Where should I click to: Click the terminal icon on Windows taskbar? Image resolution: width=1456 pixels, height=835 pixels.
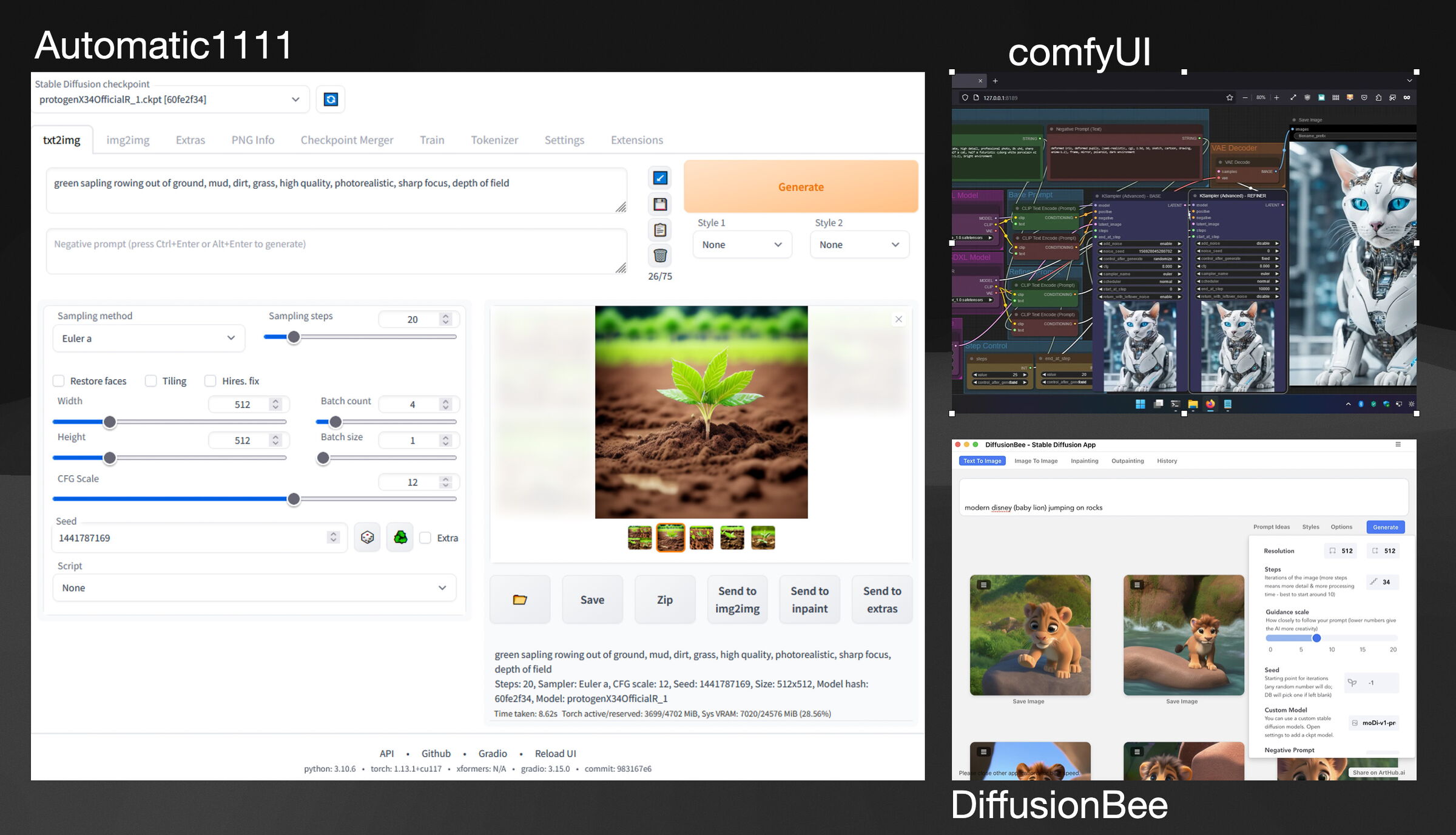(x=1175, y=404)
